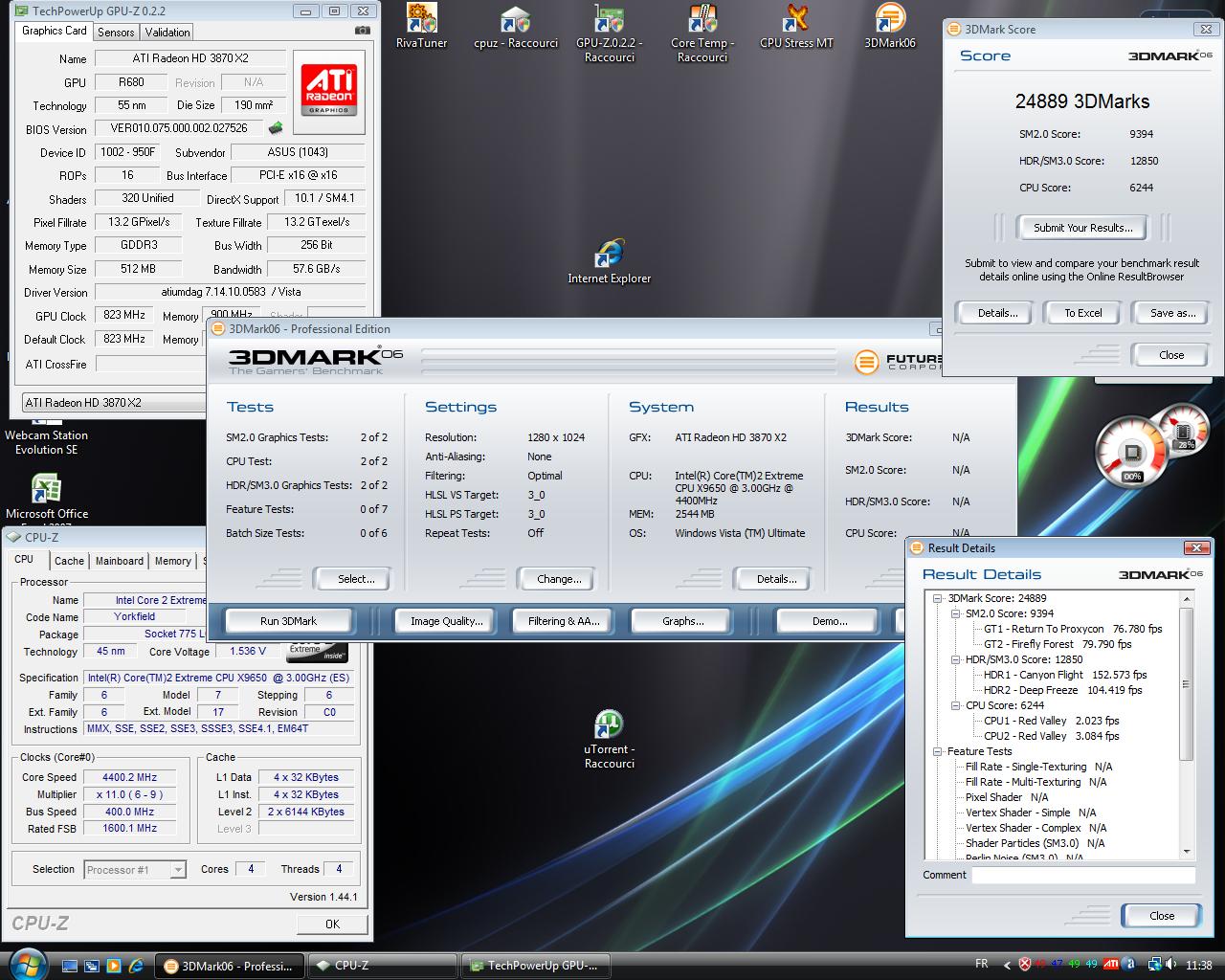Click the Comment field in Result Details
1225x980 pixels.
click(x=1083, y=876)
